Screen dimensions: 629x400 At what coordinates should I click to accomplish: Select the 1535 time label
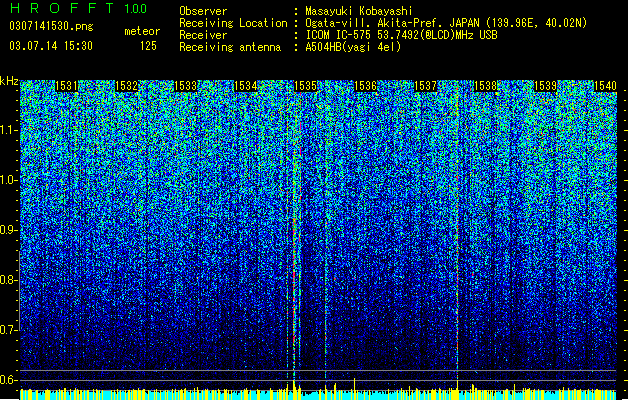(306, 86)
